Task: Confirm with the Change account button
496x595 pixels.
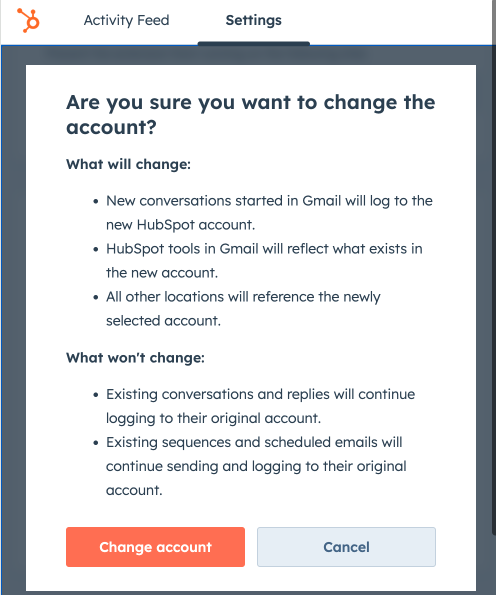Action: (155, 547)
